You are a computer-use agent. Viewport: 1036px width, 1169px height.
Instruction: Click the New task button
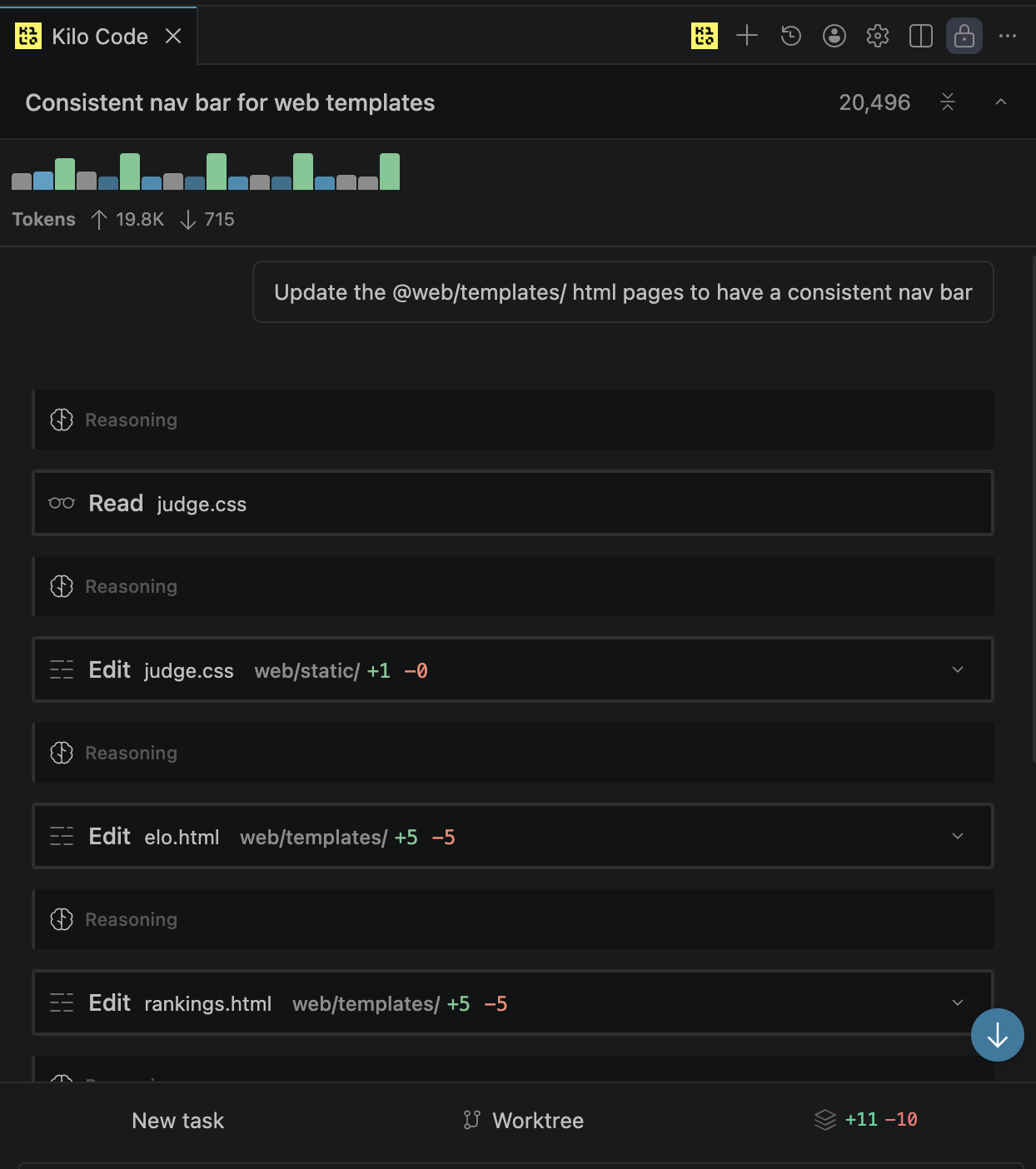[x=177, y=1121]
